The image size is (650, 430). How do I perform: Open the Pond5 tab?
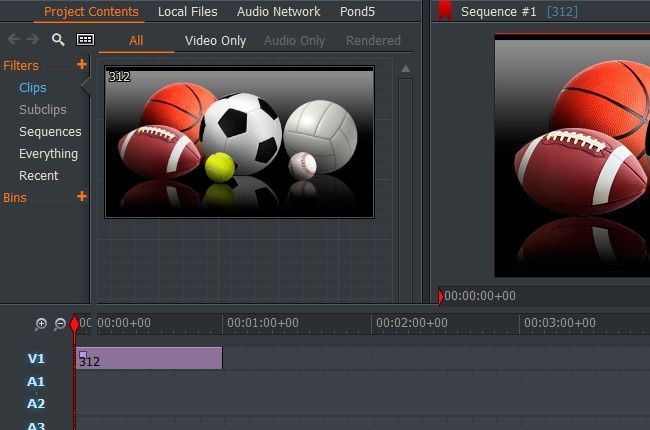357,12
